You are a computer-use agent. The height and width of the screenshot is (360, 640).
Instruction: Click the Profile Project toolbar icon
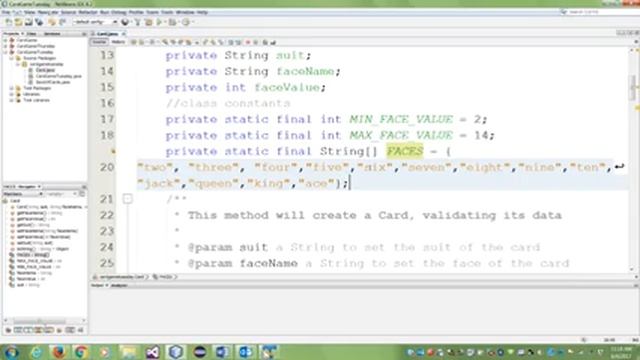click(x=186, y=22)
